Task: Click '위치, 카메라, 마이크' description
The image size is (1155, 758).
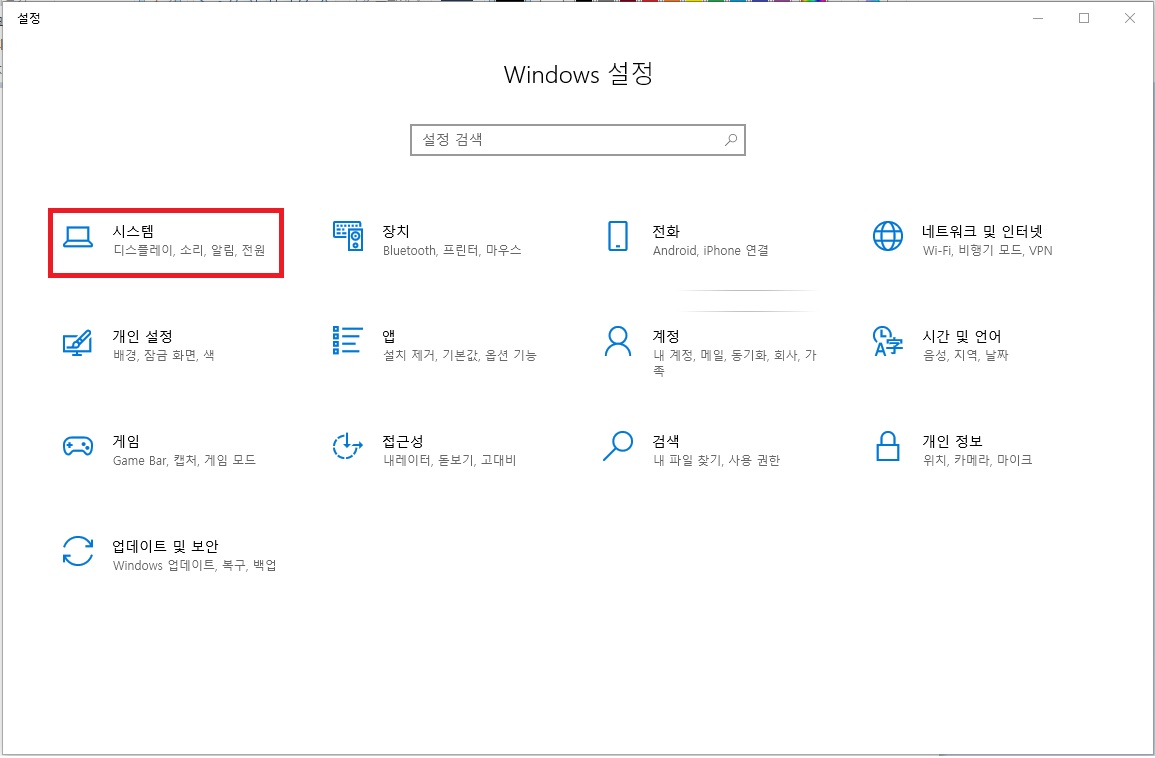Action: pyautogui.click(x=977, y=460)
